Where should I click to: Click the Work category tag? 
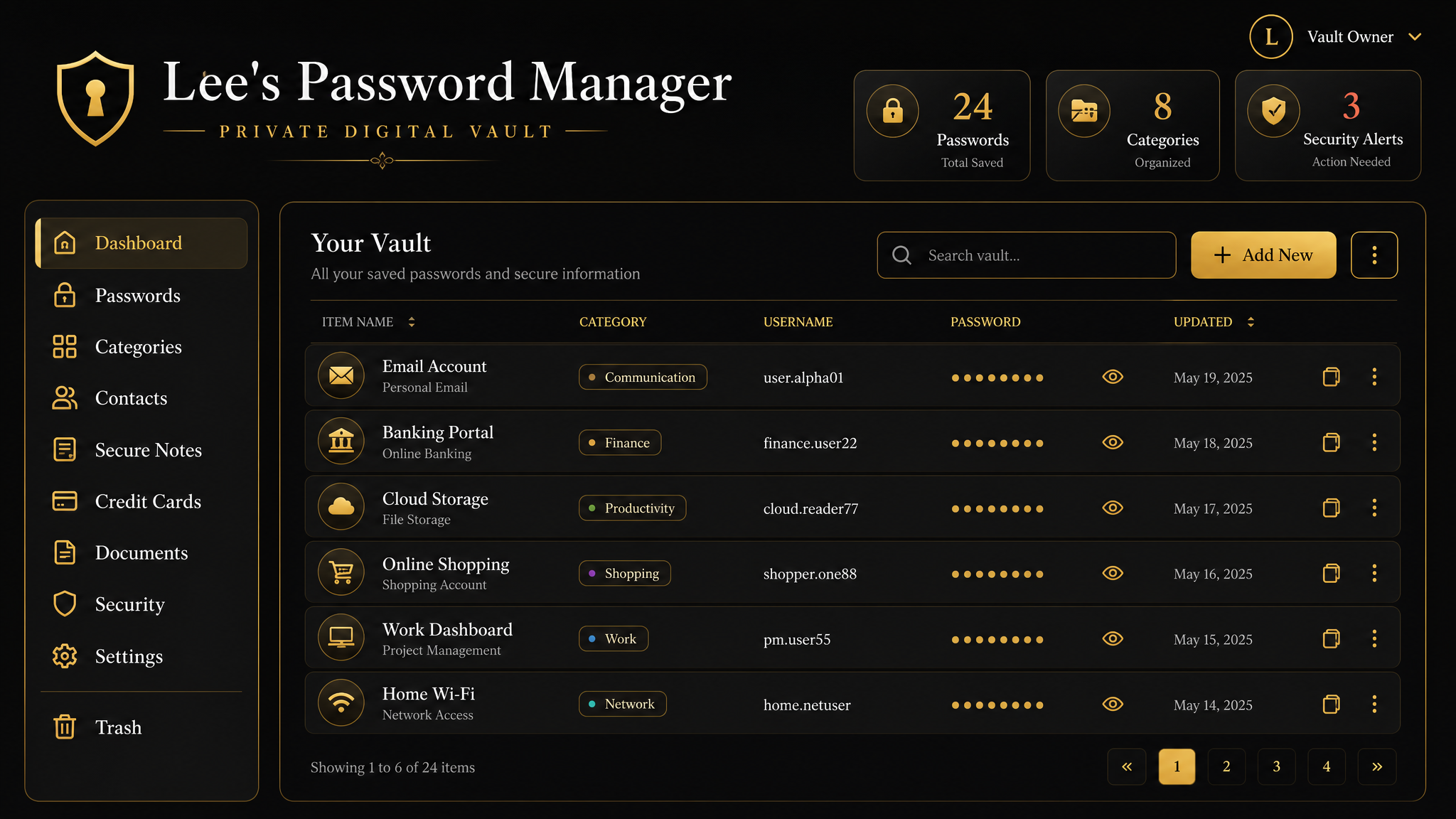pos(614,638)
